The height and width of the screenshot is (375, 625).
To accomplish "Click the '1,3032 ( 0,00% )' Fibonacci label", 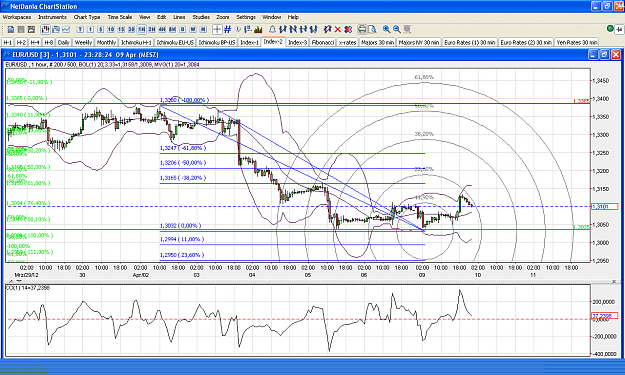I will 181,226.
